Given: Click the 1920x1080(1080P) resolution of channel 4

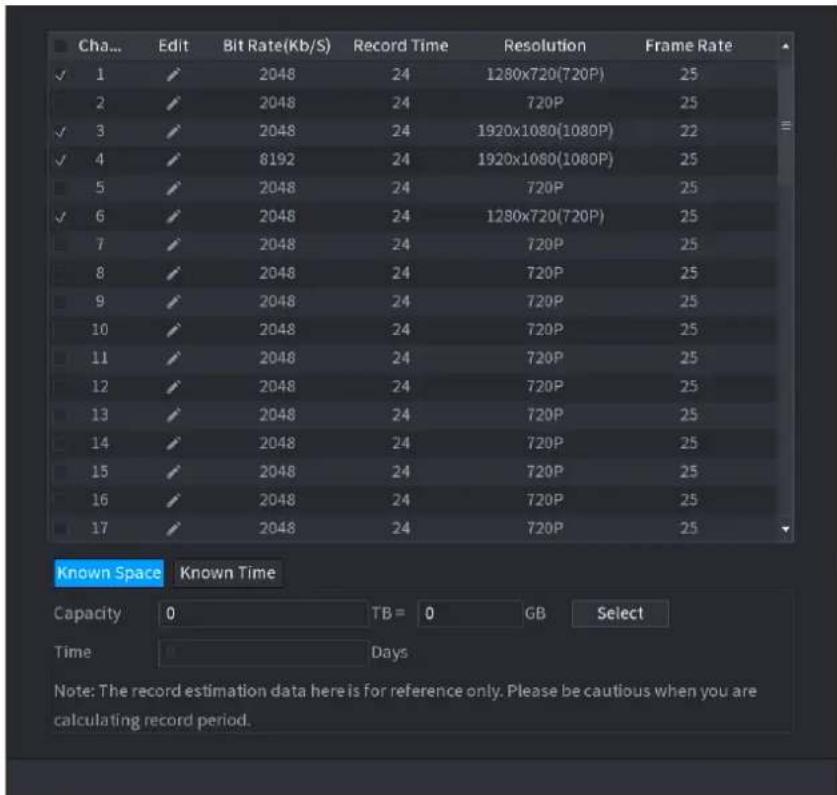Looking at the screenshot, I should coord(545,160).
